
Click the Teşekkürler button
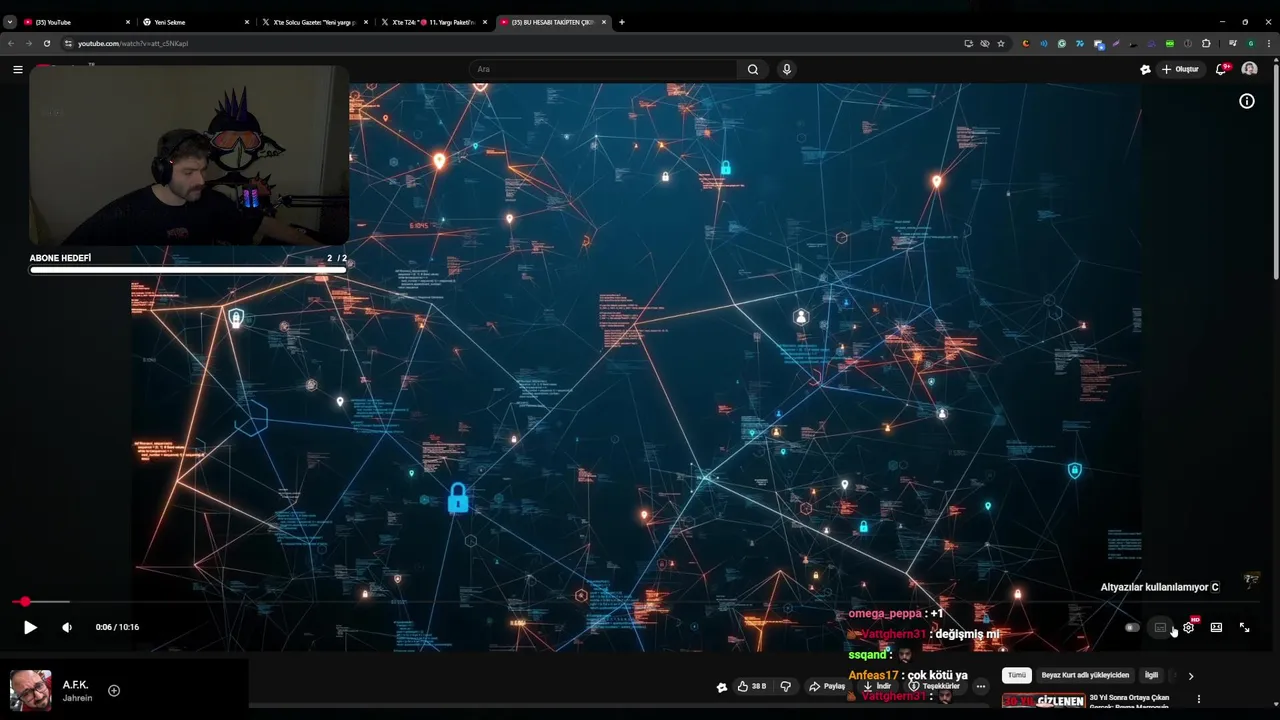pos(934,686)
